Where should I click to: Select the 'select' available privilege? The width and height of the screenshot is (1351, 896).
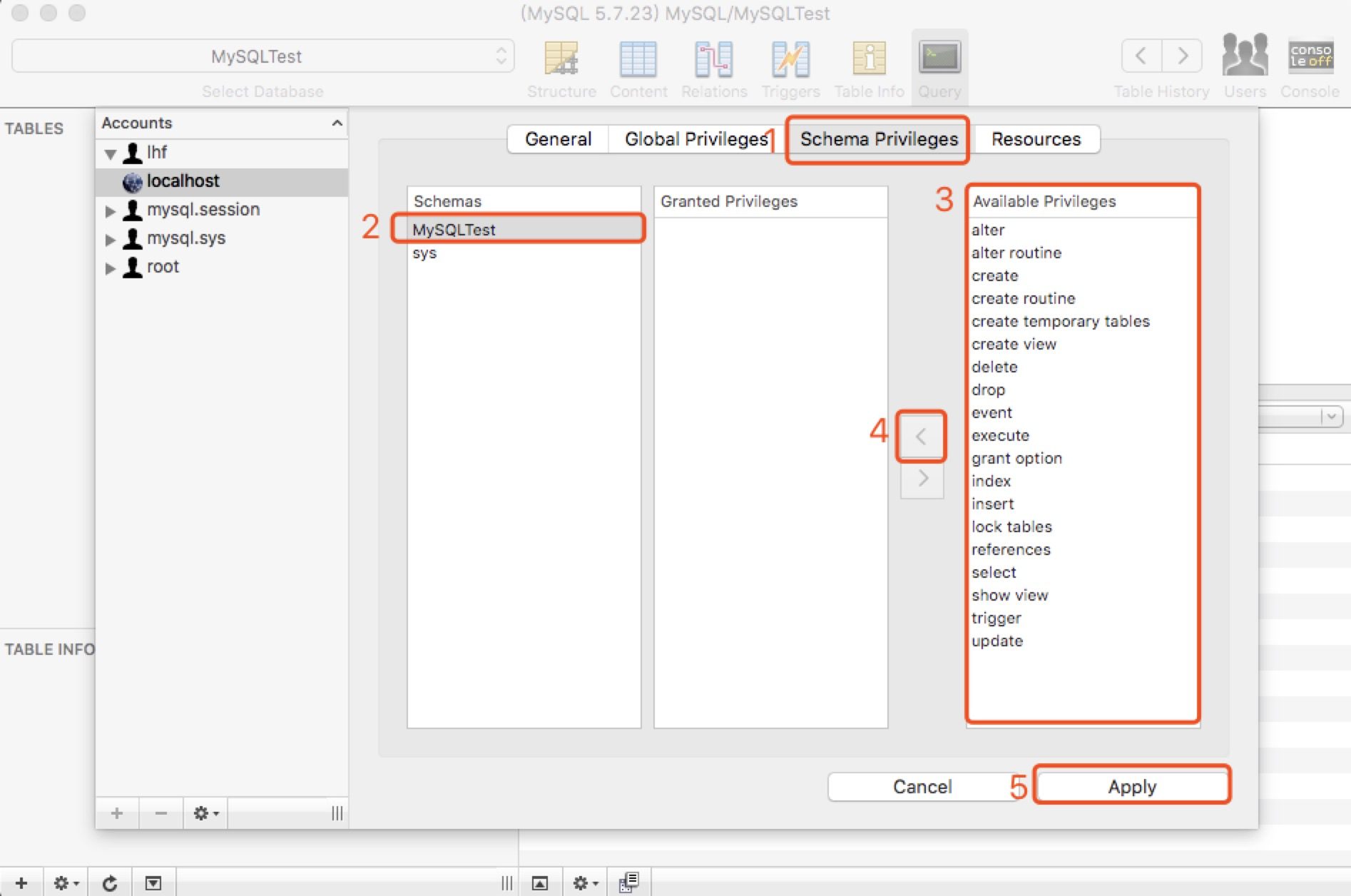[x=994, y=572]
